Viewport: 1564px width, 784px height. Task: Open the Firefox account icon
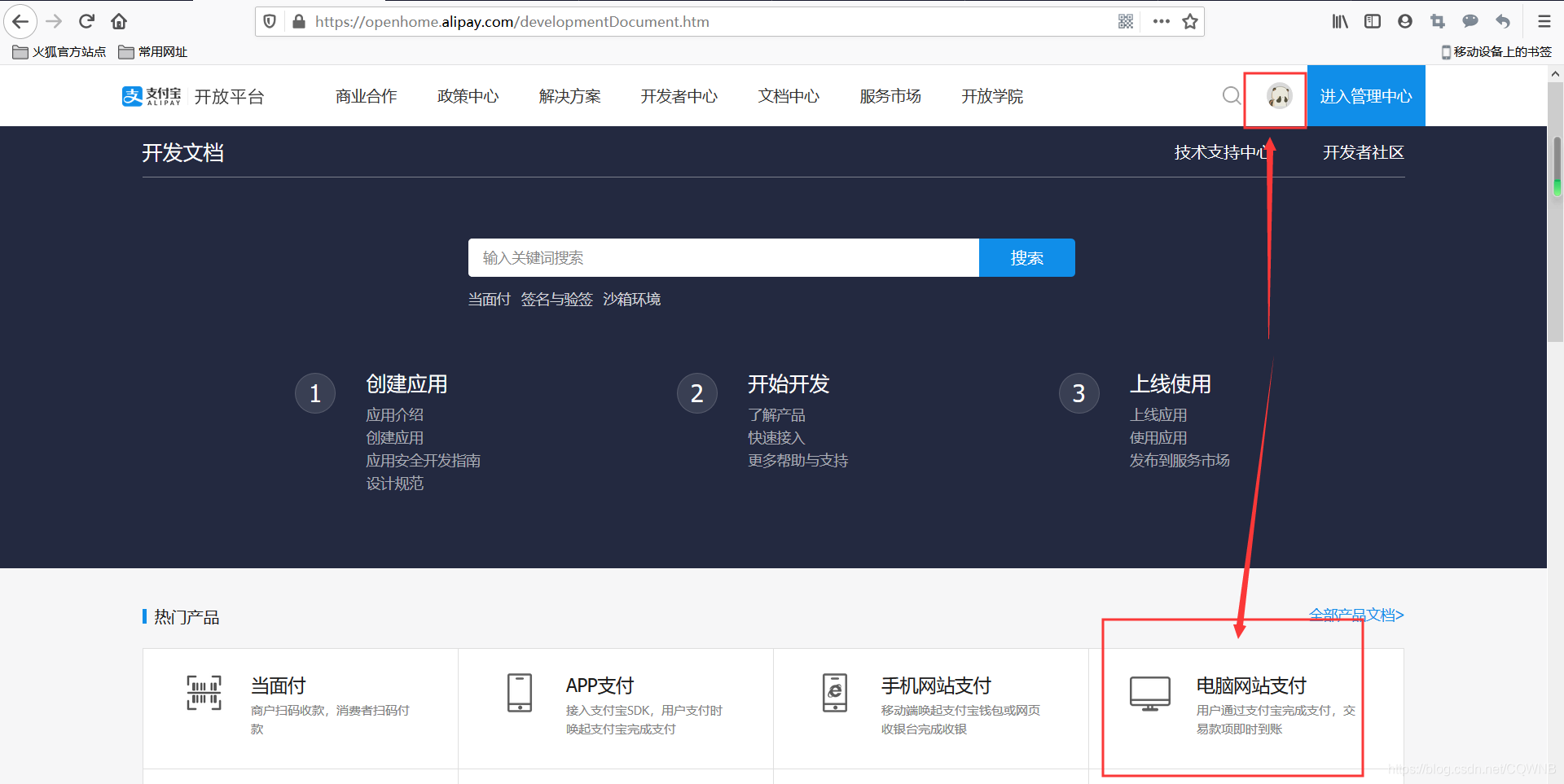[1405, 21]
